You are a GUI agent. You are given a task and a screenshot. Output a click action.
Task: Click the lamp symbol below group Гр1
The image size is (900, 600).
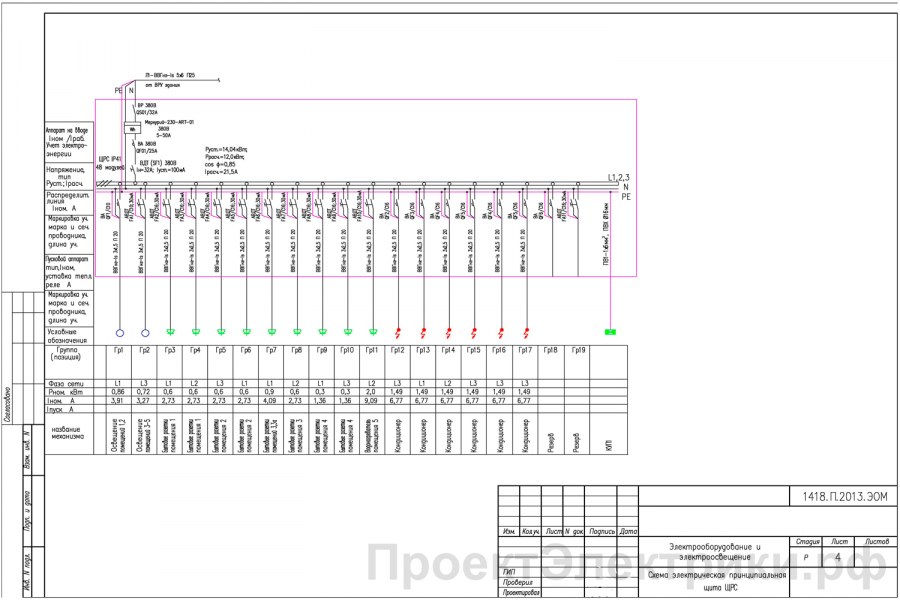coord(121,330)
